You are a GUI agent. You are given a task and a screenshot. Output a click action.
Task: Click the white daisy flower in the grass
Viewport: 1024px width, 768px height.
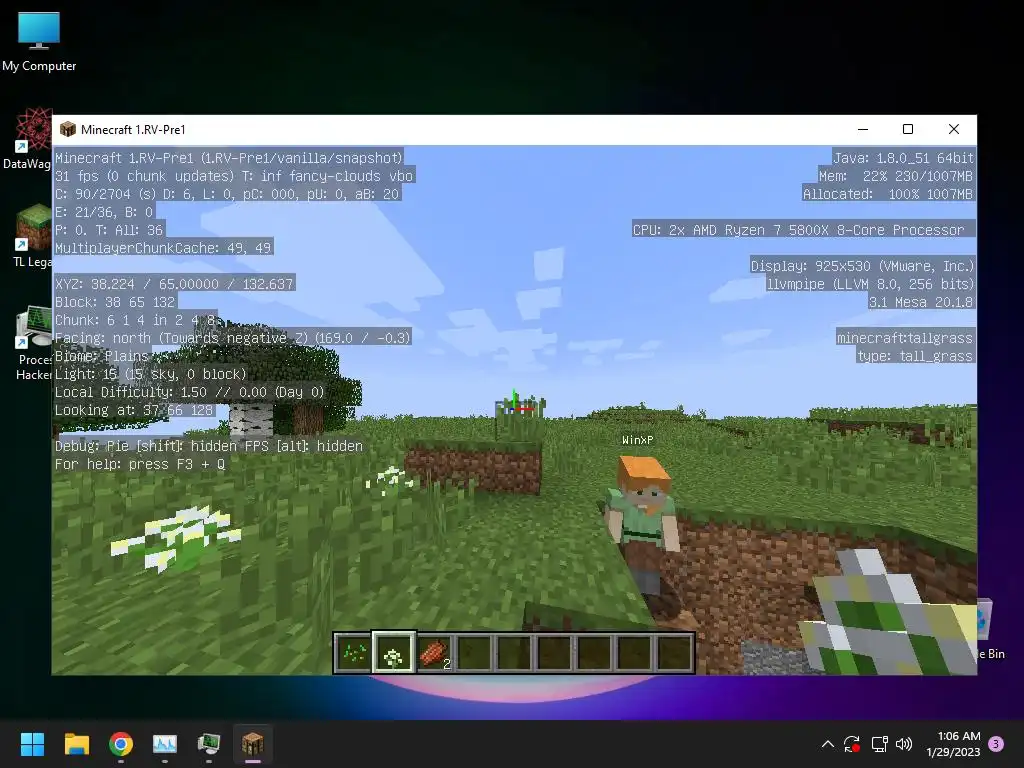click(176, 537)
